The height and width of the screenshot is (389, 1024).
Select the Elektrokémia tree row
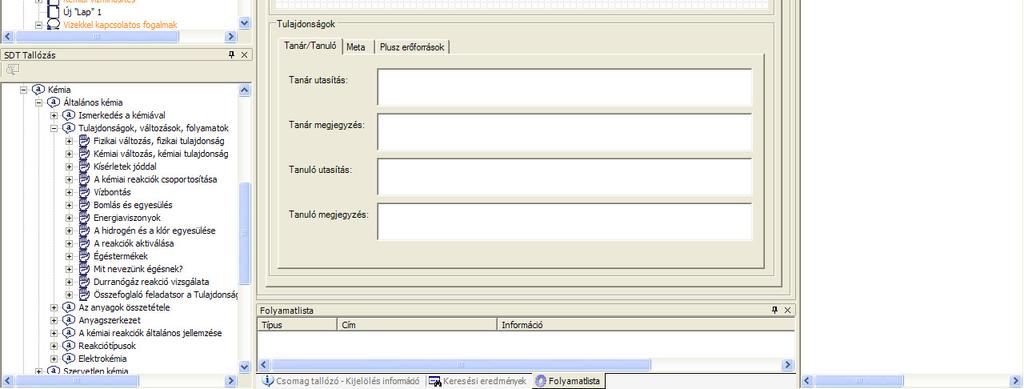click(103, 358)
